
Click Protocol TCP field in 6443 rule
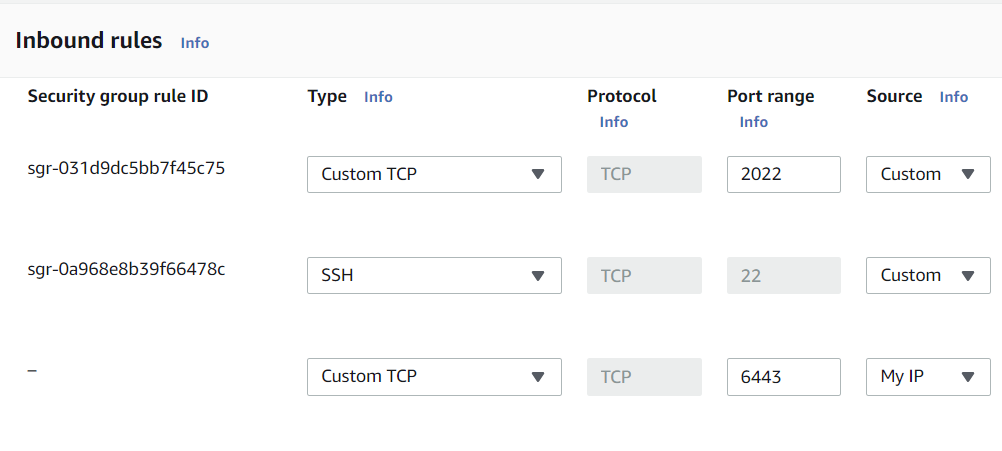(x=644, y=377)
